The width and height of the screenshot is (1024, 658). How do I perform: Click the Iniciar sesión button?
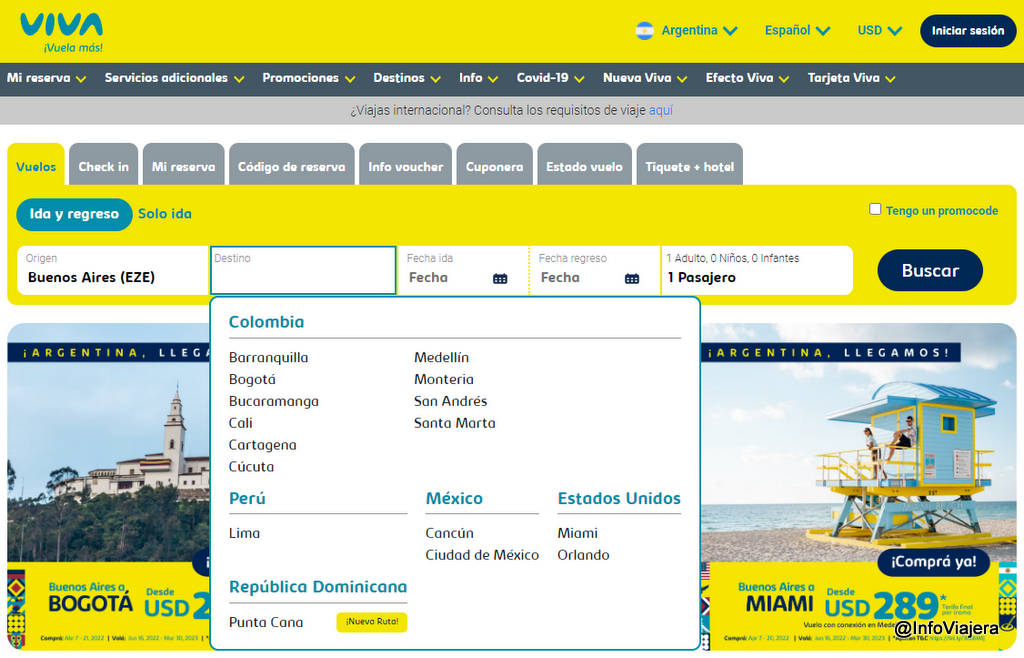point(968,31)
